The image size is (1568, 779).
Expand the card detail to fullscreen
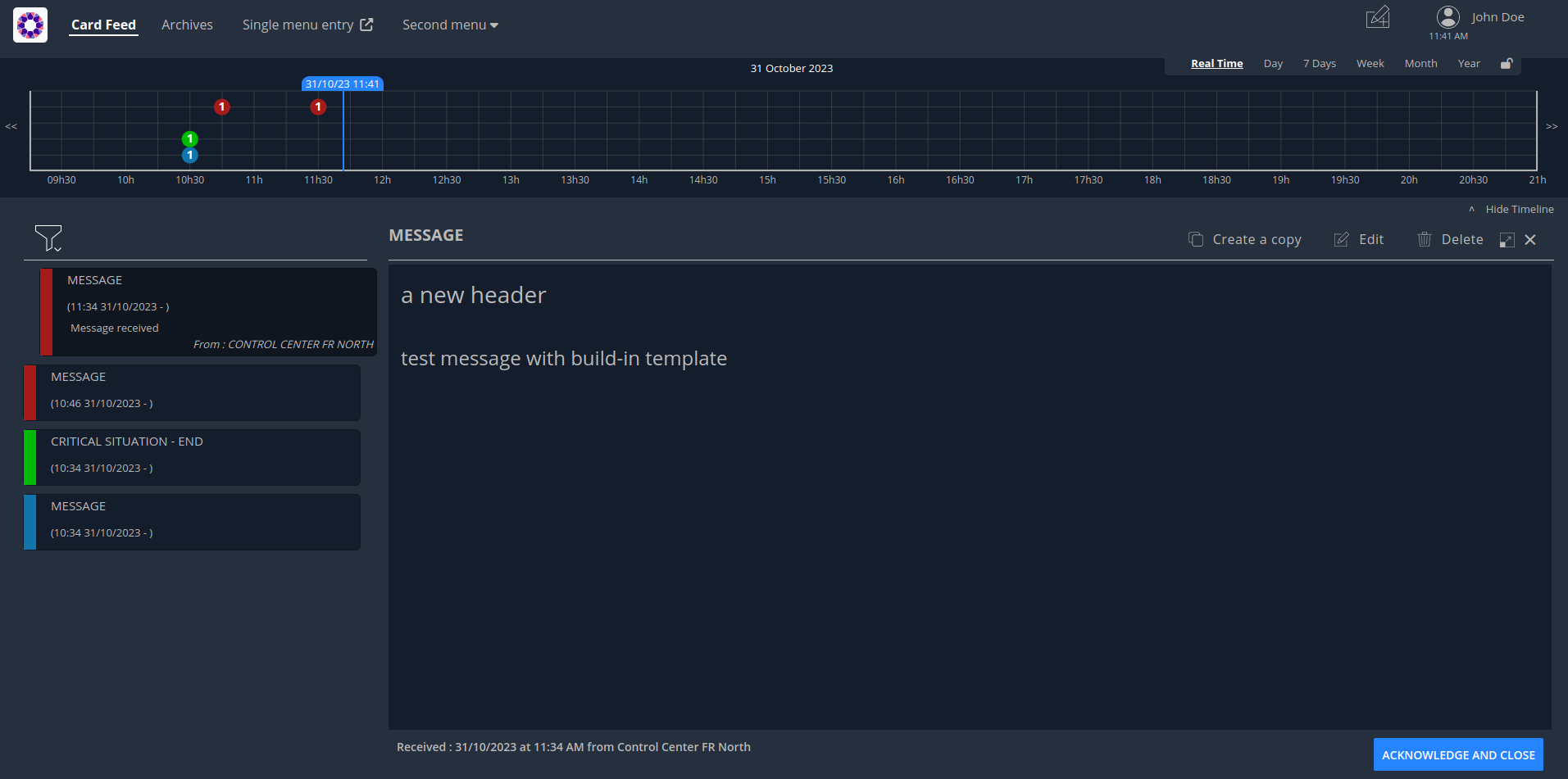pos(1507,240)
